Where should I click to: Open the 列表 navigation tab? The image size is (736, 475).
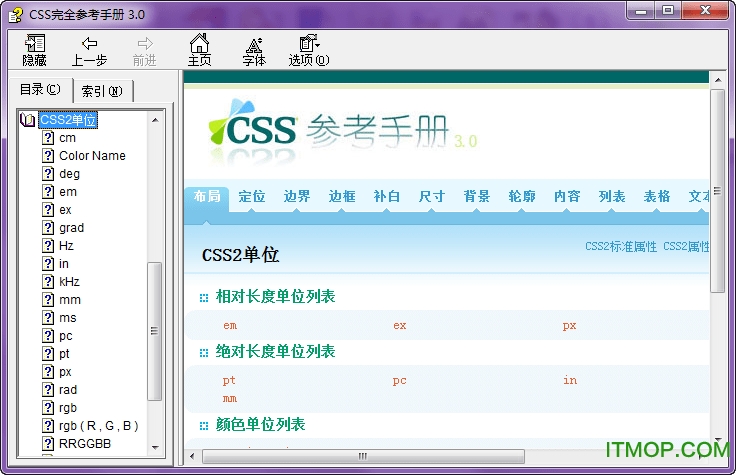612,196
